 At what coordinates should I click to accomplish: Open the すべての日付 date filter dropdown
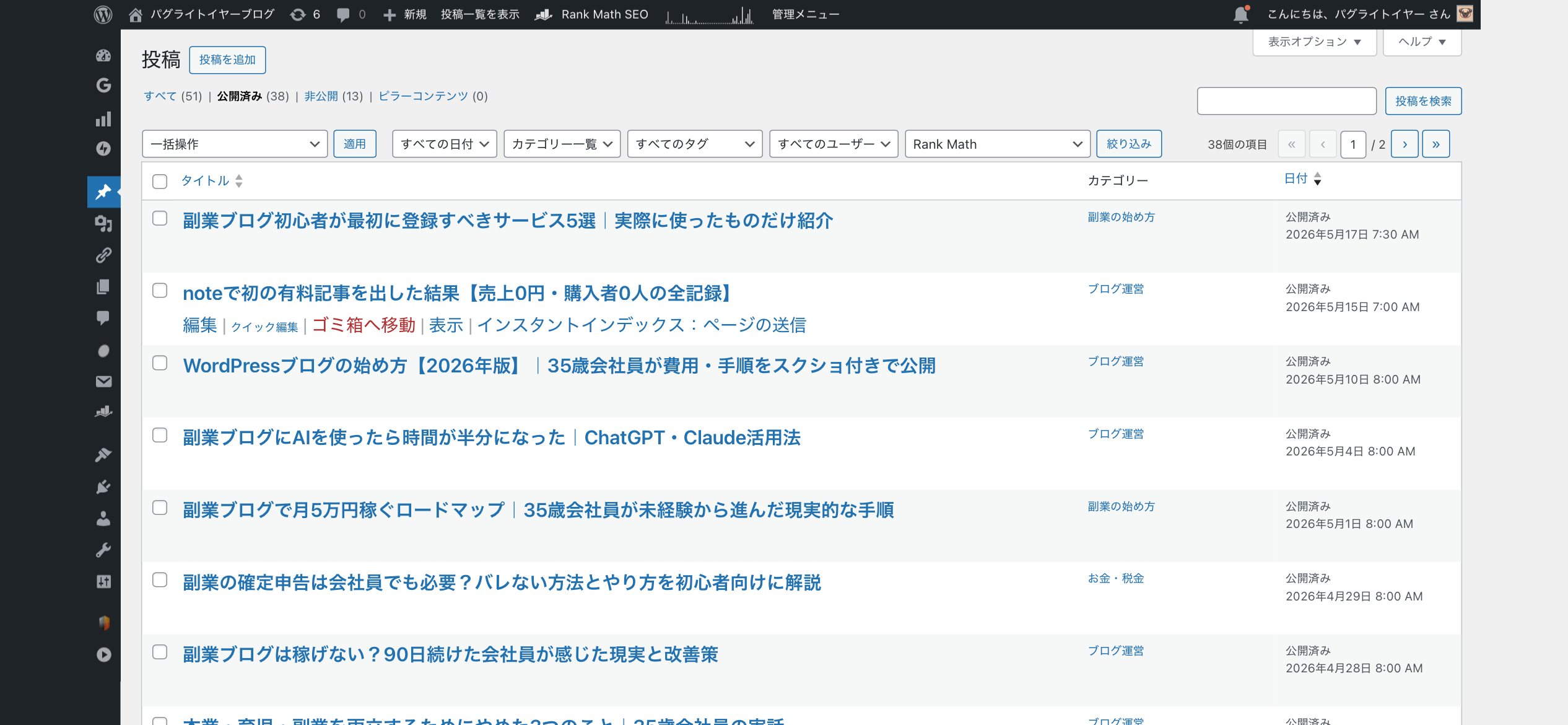pos(445,144)
